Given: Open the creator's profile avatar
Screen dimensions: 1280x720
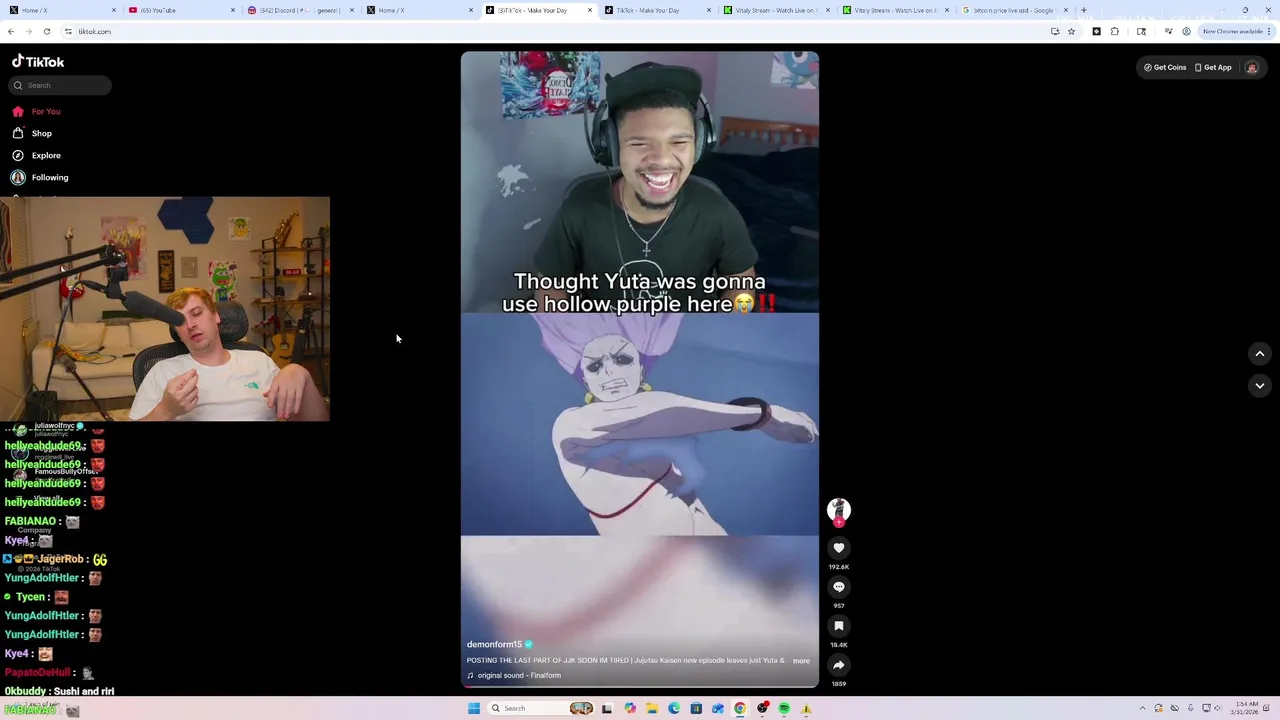Looking at the screenshot, I should (839, 510).
